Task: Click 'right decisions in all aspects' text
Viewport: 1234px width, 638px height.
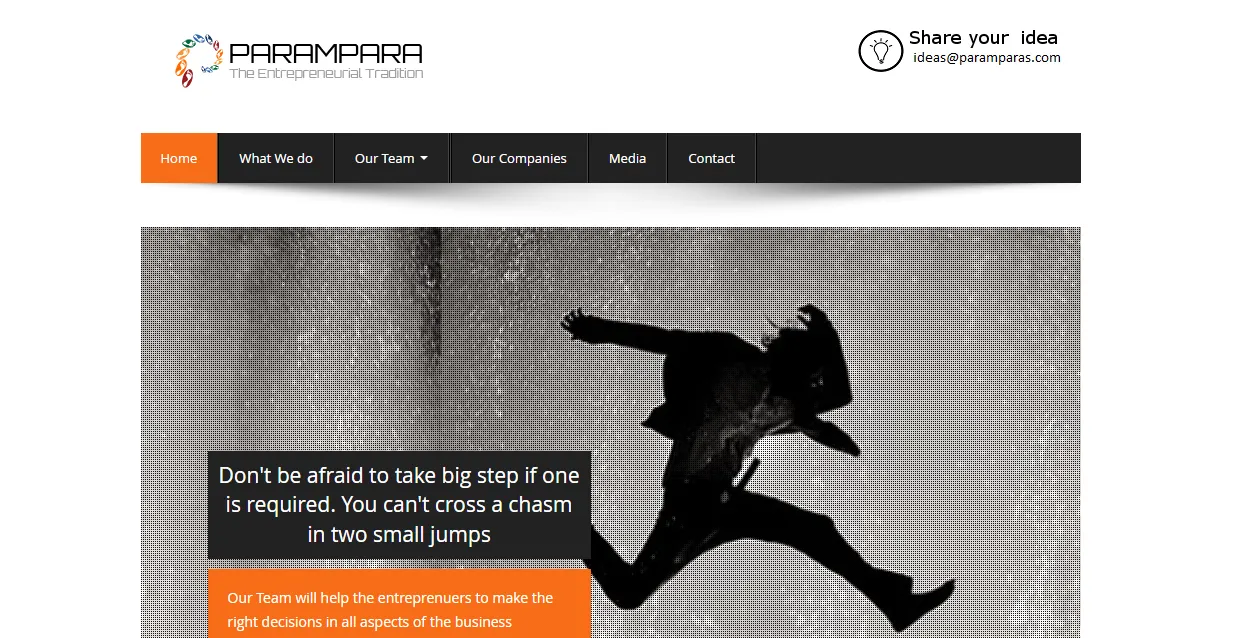Action: tap(370, 622)
